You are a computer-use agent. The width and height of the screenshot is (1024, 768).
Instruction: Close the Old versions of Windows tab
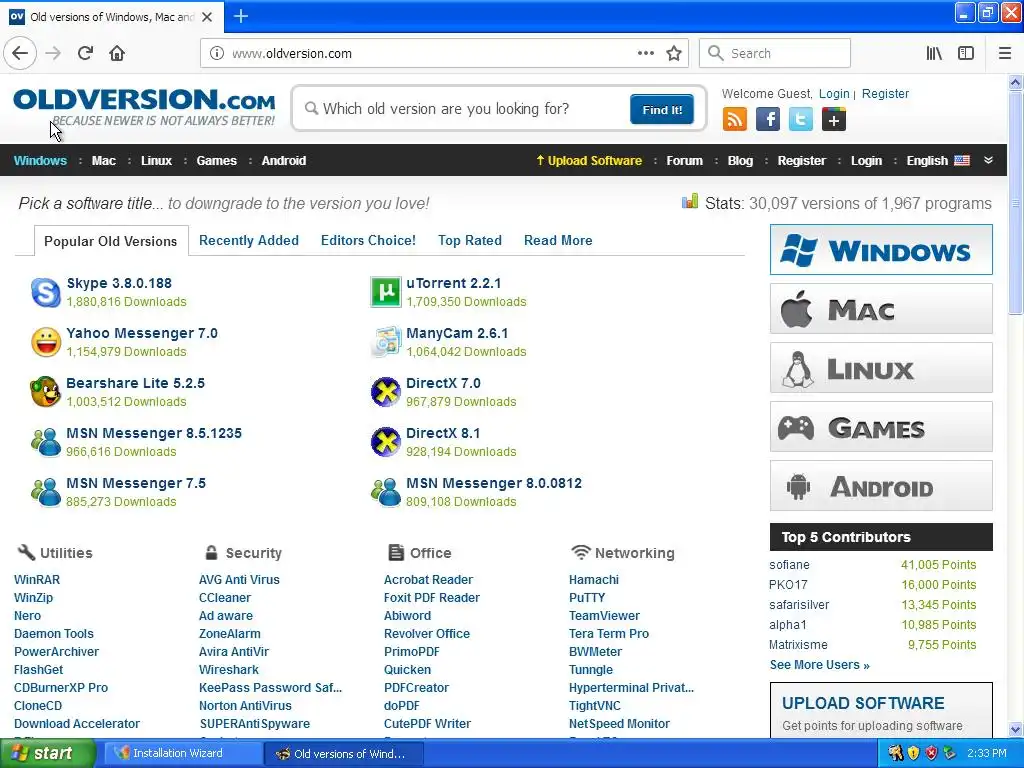point(207,17)
